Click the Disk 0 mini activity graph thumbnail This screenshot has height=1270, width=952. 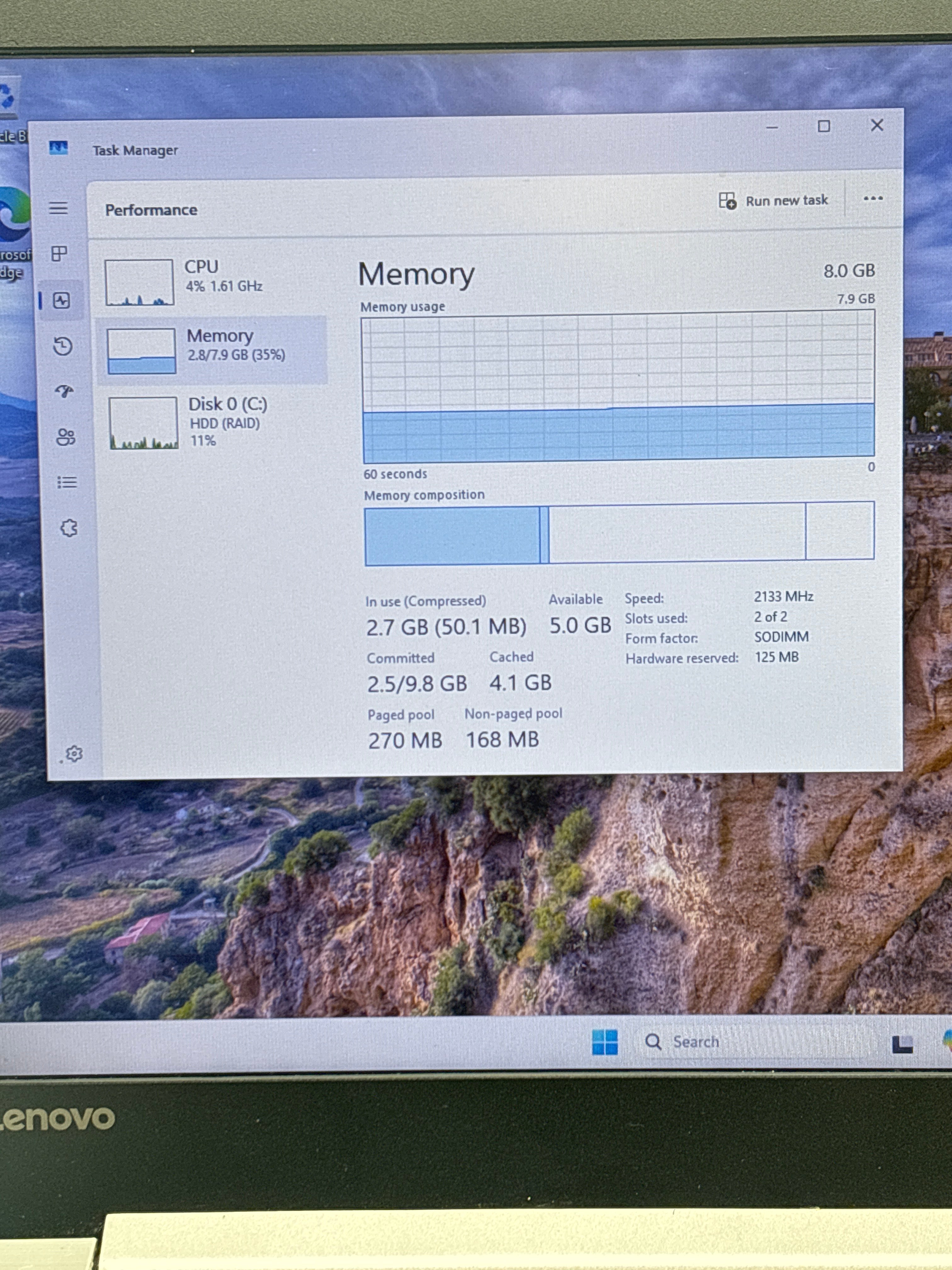click(x=143, y=423)
